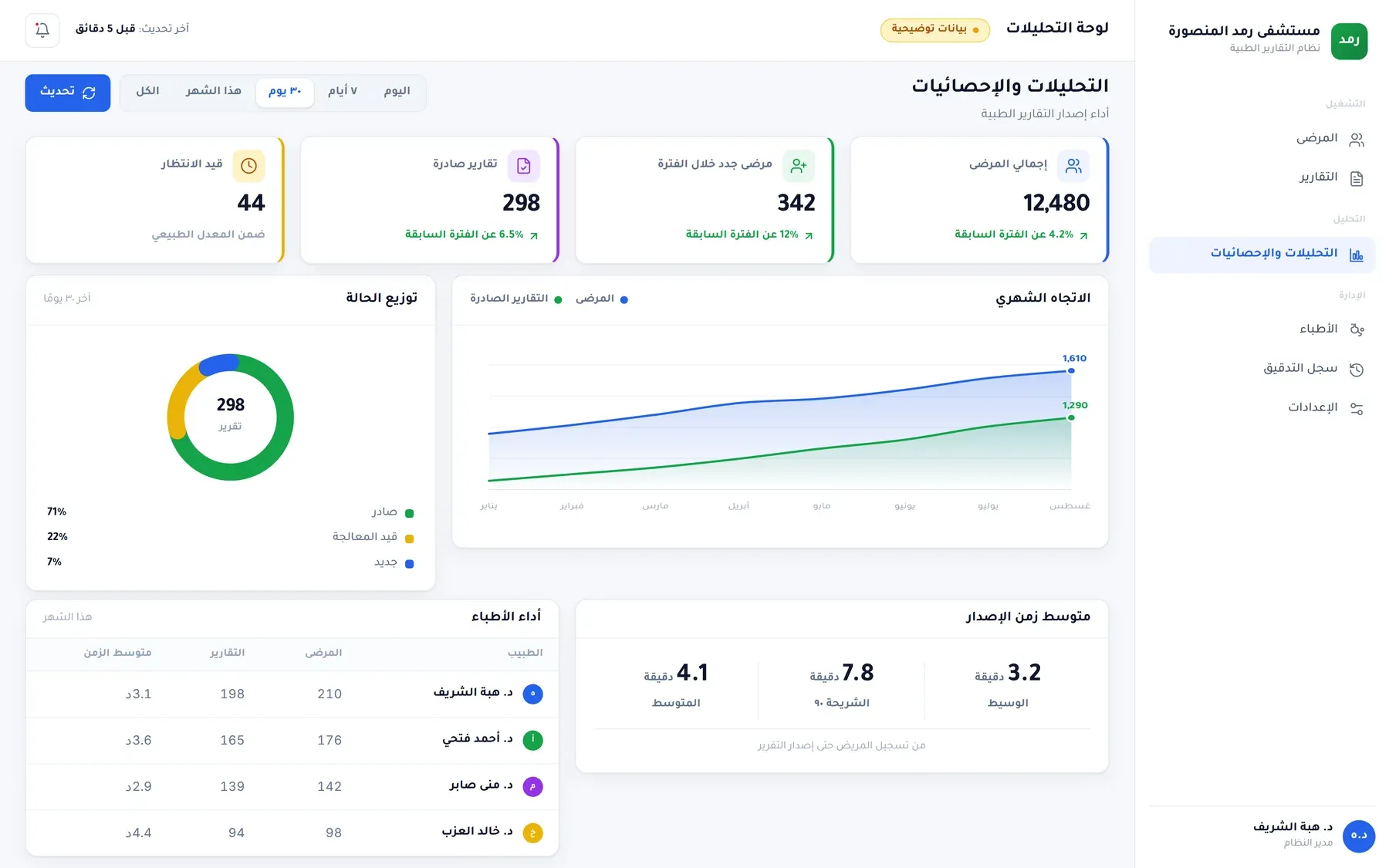The image size is (1389, 868).
Task: Open التحليلات والإحصائيات sidebar item
Action: point(1262,255)
